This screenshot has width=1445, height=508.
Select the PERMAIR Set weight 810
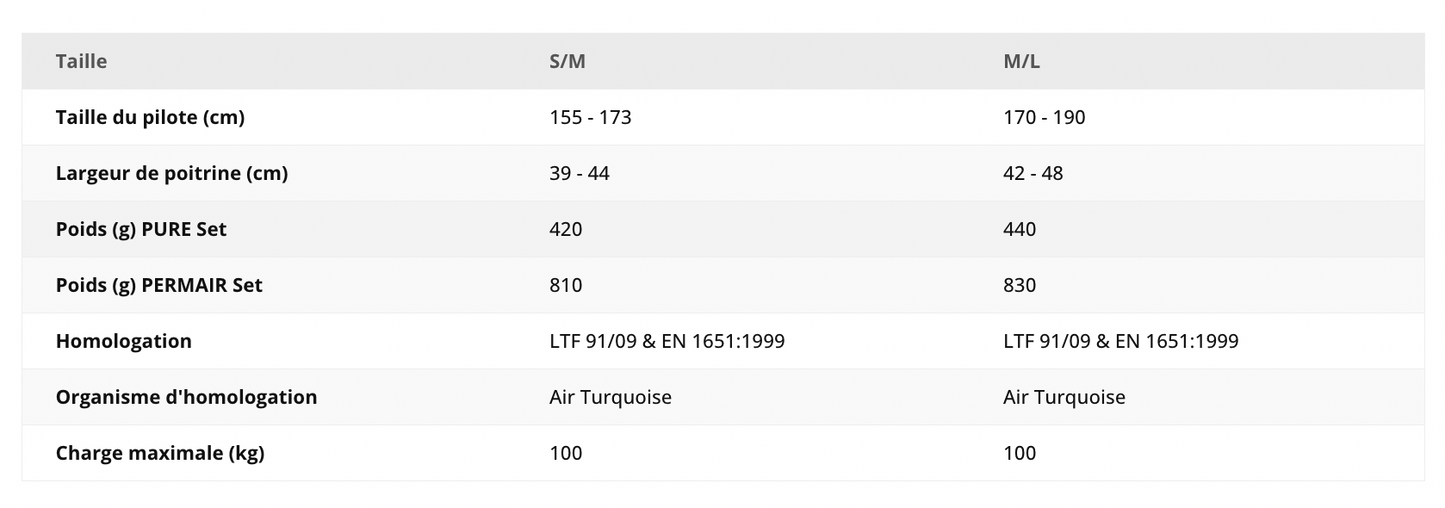[x=565, y=285]
